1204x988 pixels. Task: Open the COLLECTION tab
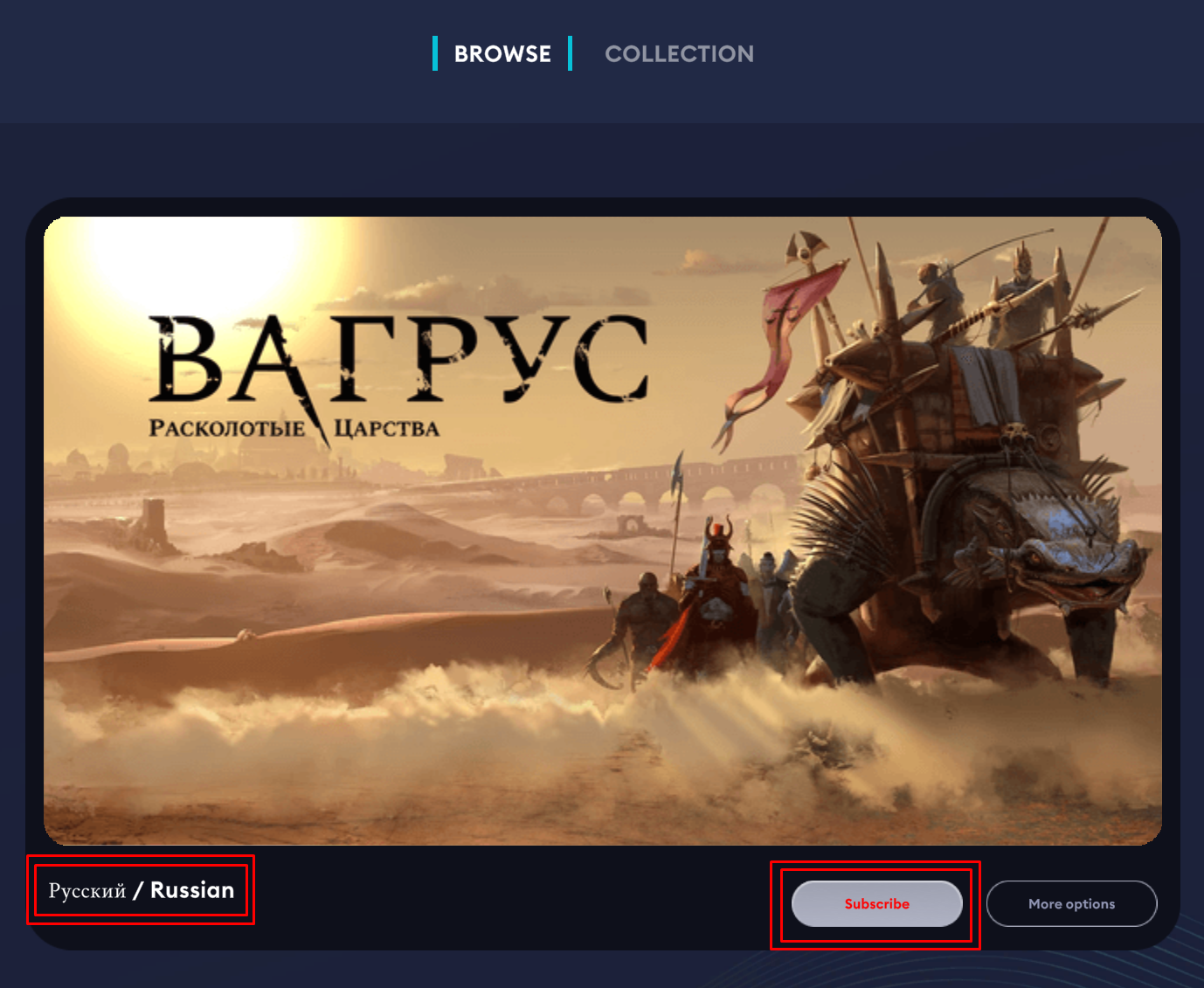pyautogui.click(x=679, y=54)
